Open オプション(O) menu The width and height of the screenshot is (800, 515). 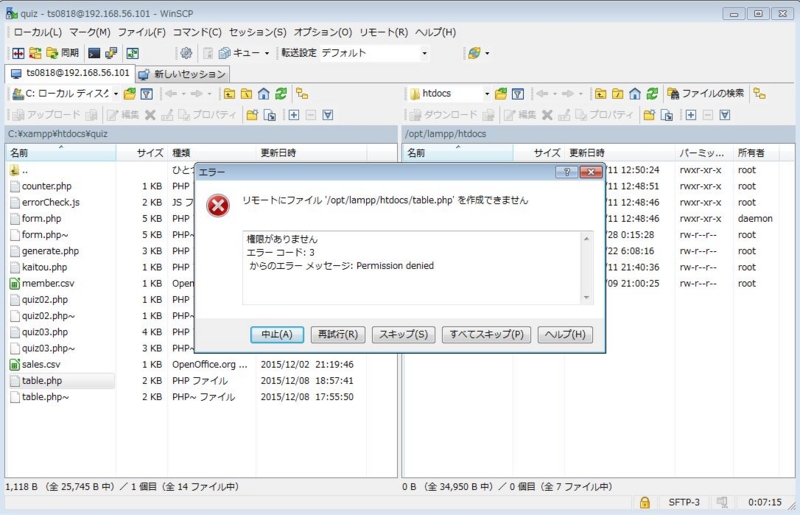point(323,32)
